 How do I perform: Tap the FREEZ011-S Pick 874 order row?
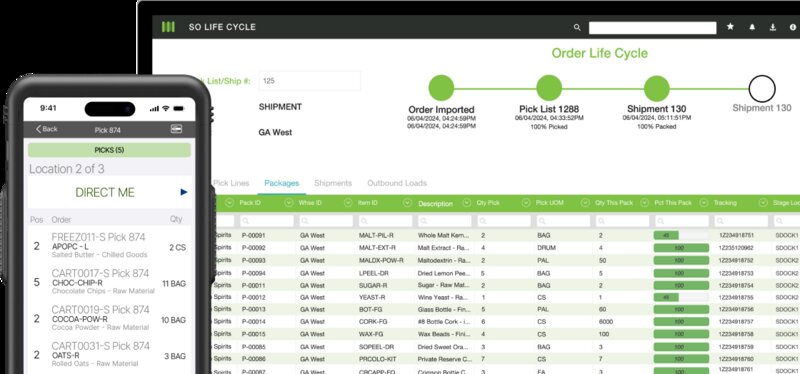(109, 245)
